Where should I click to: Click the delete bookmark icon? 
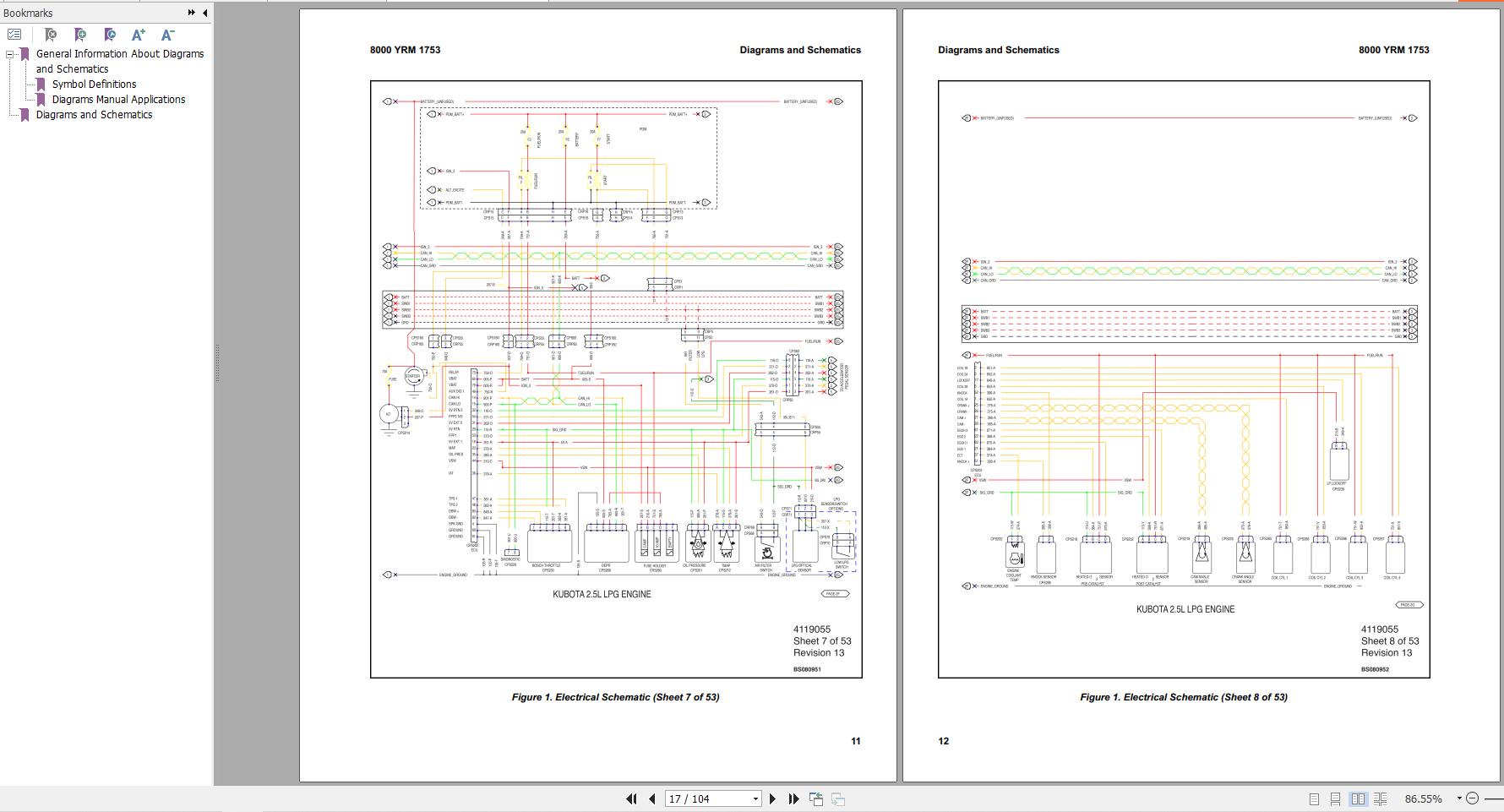click(x=50, y=35)
